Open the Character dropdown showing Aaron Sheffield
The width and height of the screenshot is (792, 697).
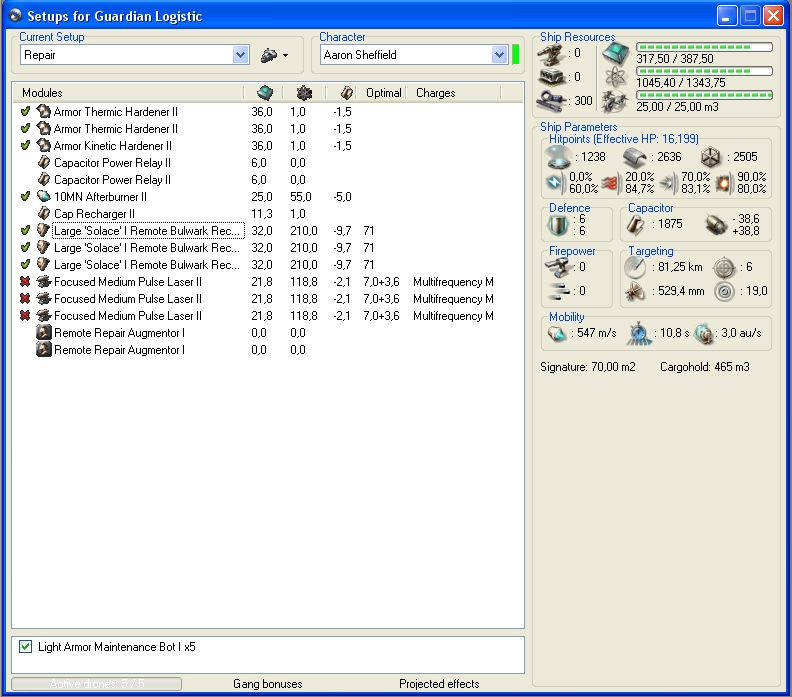tap(499, 55)
